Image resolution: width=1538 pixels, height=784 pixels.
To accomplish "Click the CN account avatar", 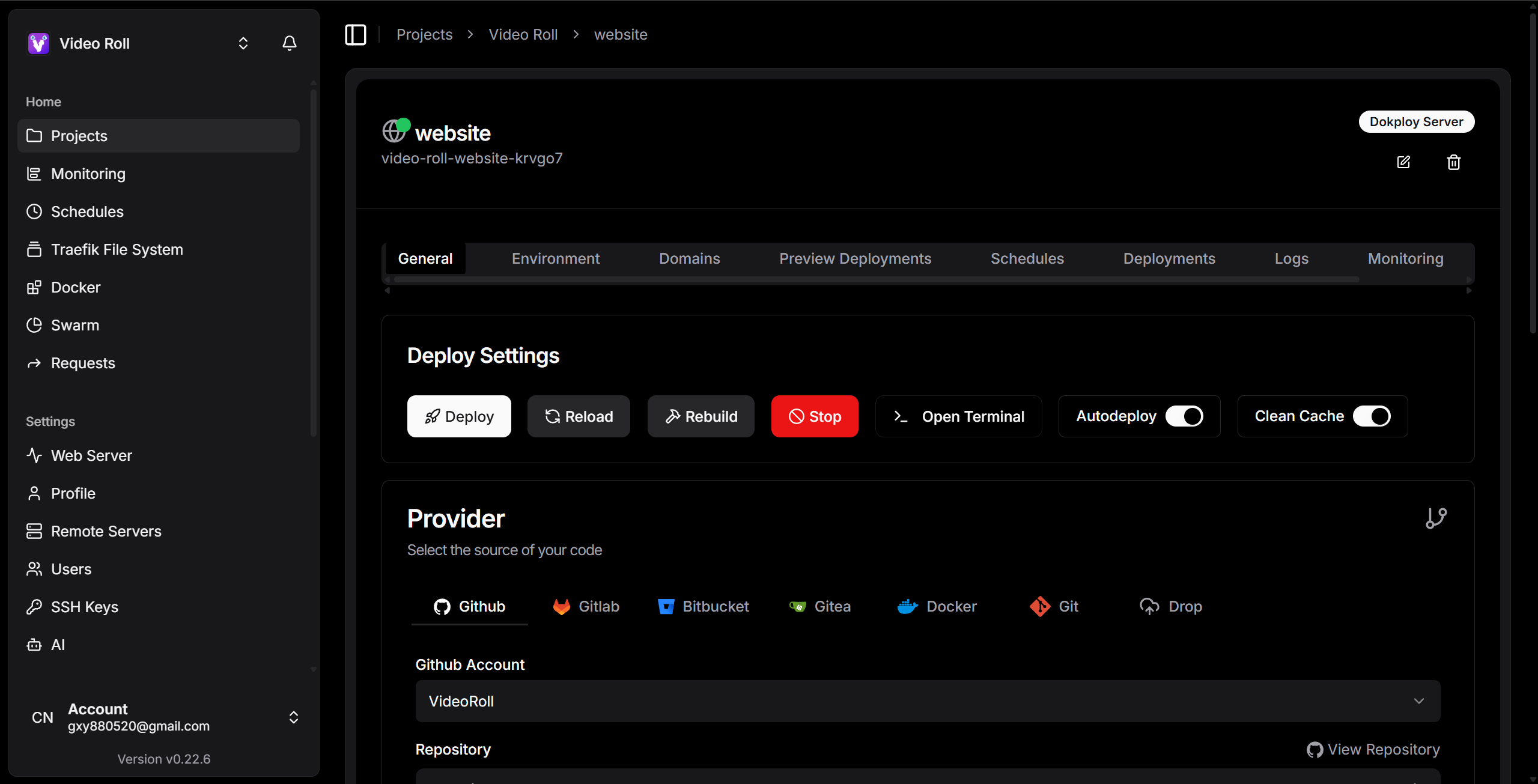I will point(43,717).
